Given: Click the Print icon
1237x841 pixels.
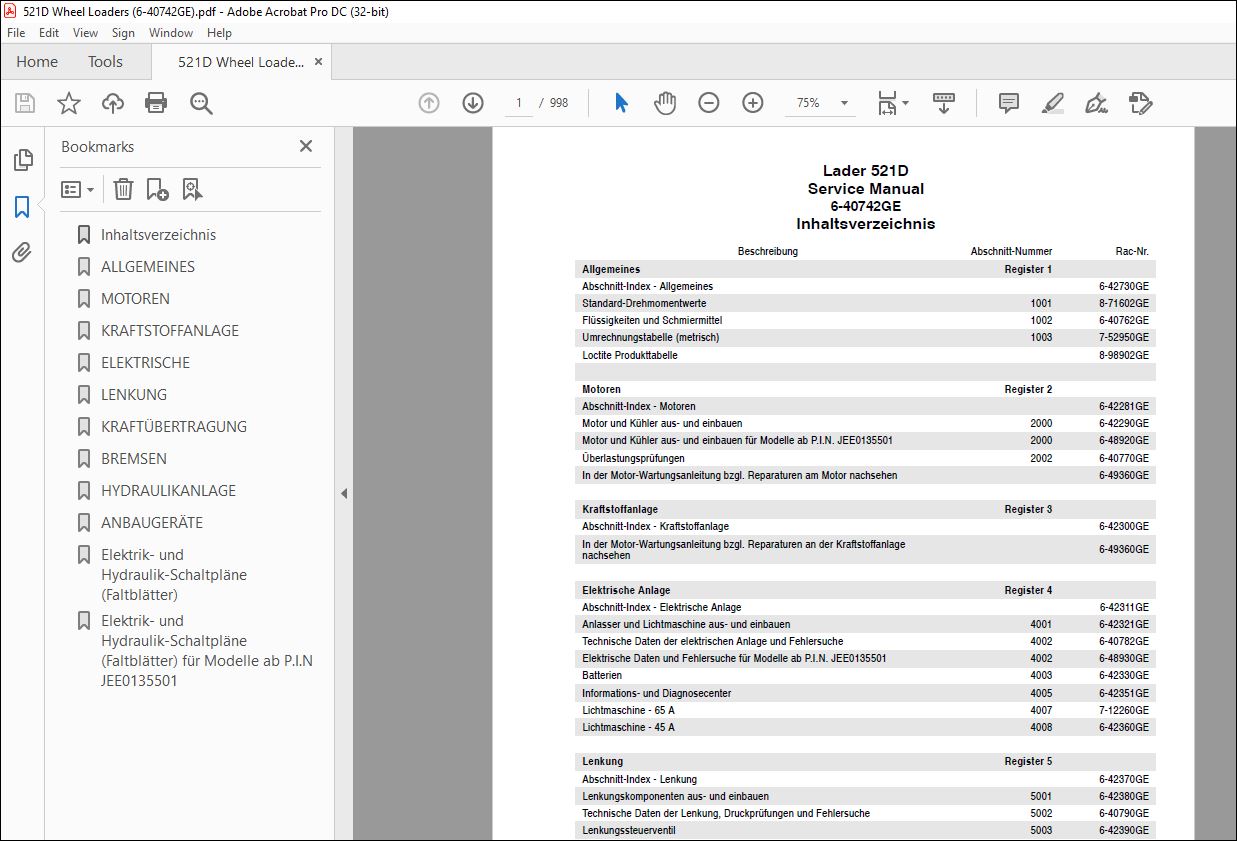Looking at the screenshot, I should [x=156, y=103].
